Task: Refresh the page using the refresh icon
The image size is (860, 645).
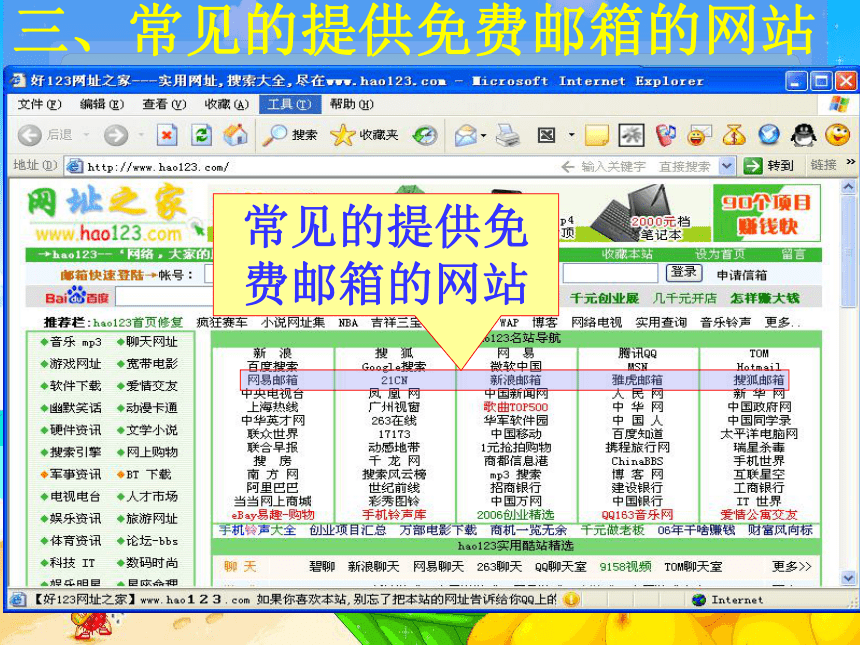Action: [x=201, y=135]
